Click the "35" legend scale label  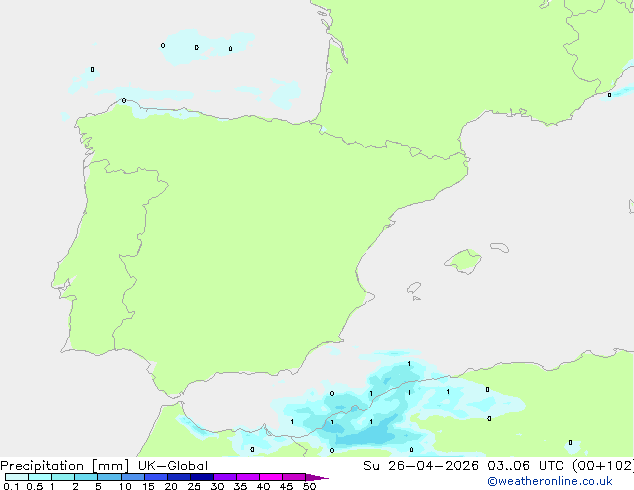(240, 486)
